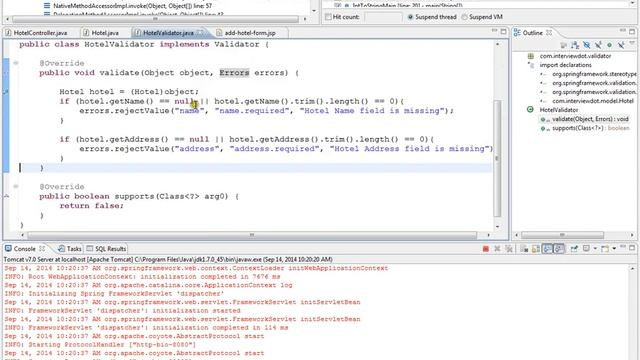Collapse the supports method fold marker
The height and width of the screenshot is (360, 640).
pos(16,187)
